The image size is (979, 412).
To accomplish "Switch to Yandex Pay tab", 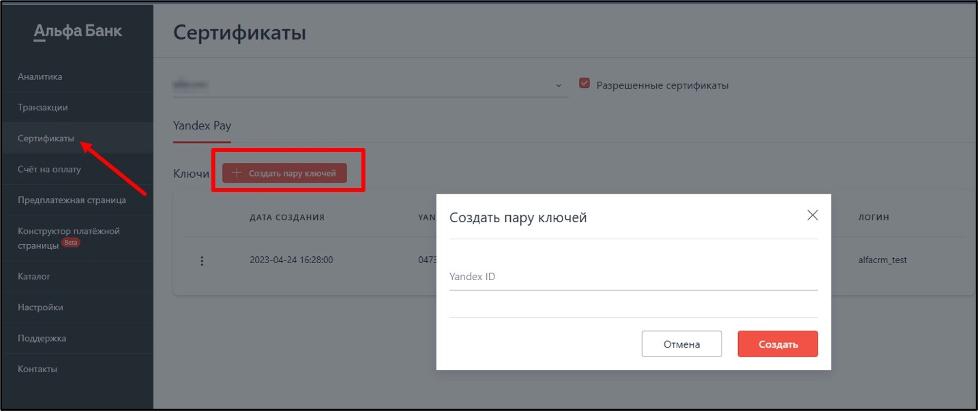I will coord(202,125).
